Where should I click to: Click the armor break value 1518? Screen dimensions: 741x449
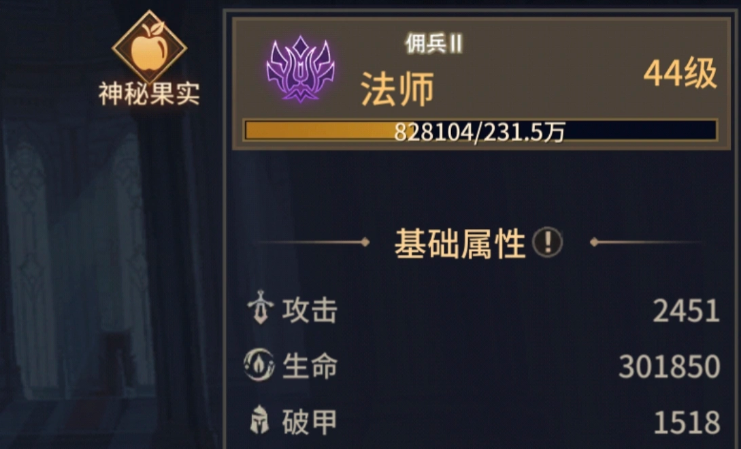click(687, 423)
